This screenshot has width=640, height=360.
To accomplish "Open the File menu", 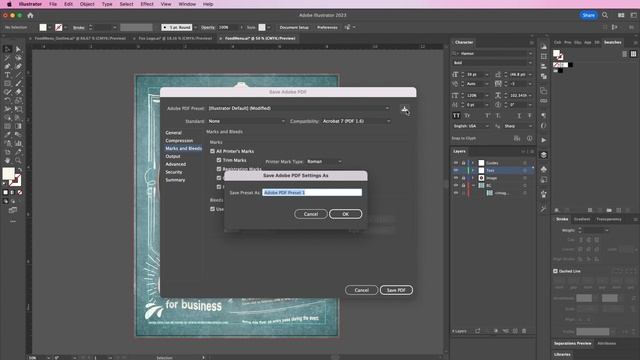I will click(x=53, y=4).
